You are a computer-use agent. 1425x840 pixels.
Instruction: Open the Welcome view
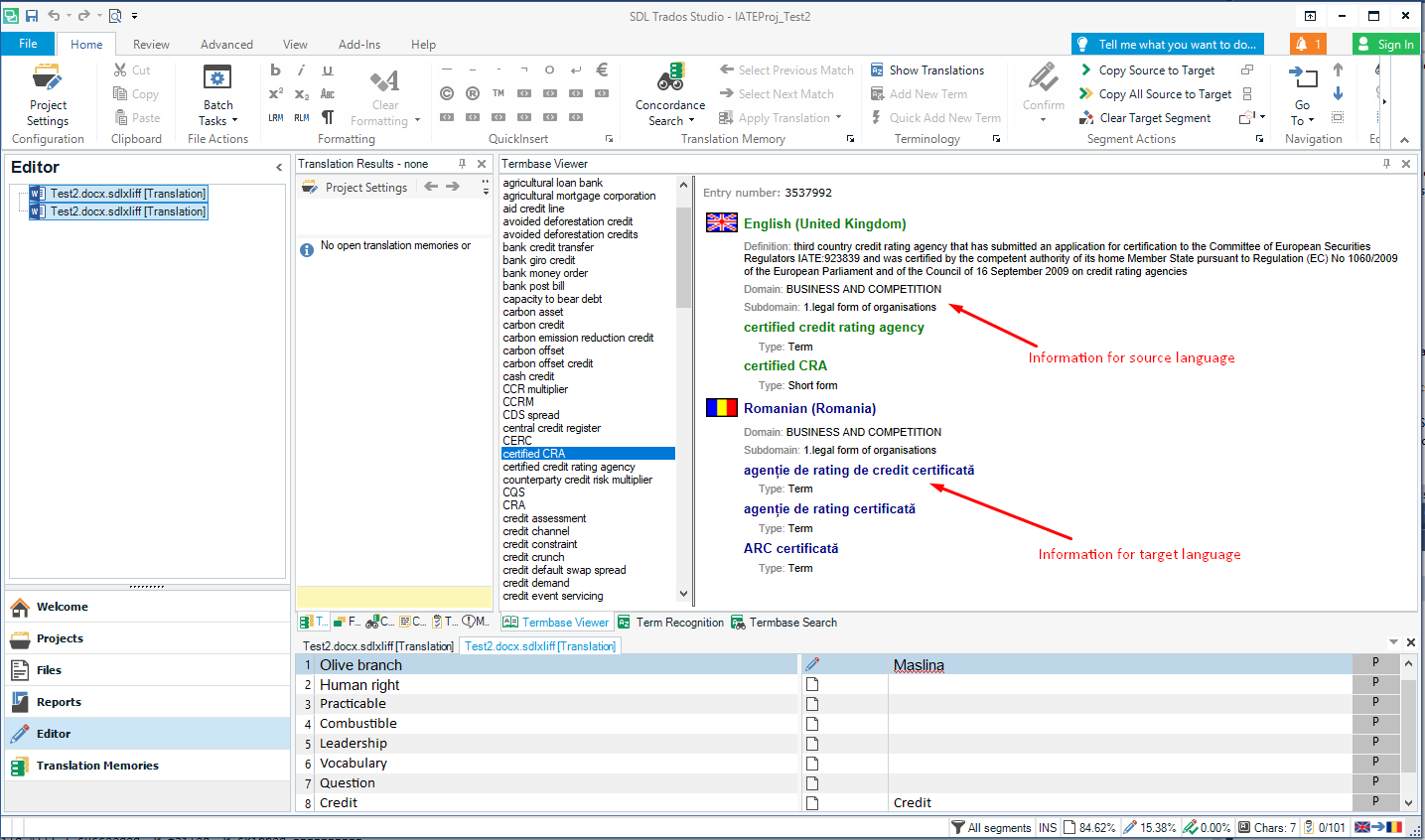148,607
